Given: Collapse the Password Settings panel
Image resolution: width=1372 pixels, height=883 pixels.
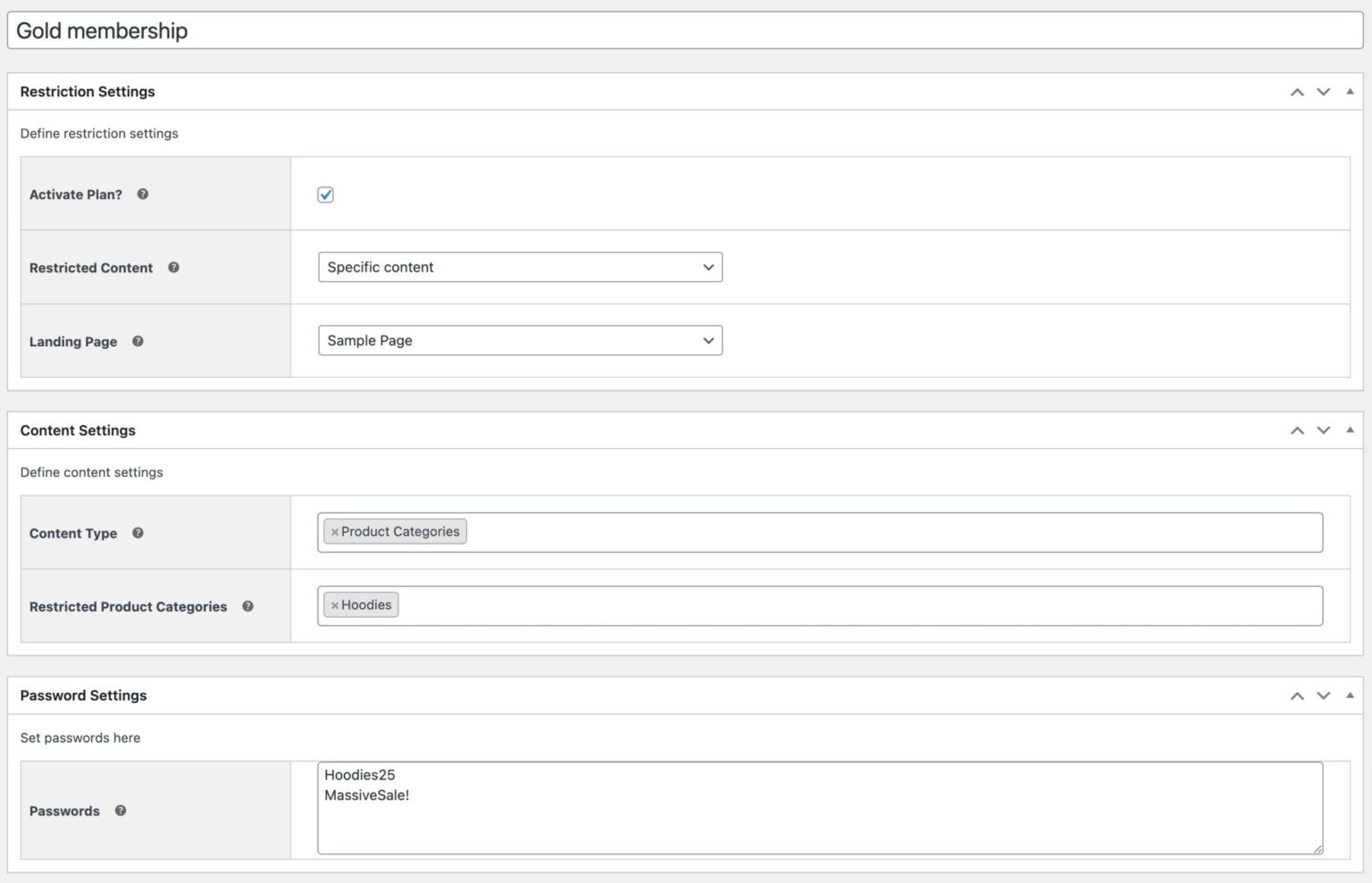Looking at the screenshot, I should coord(1349,695).
